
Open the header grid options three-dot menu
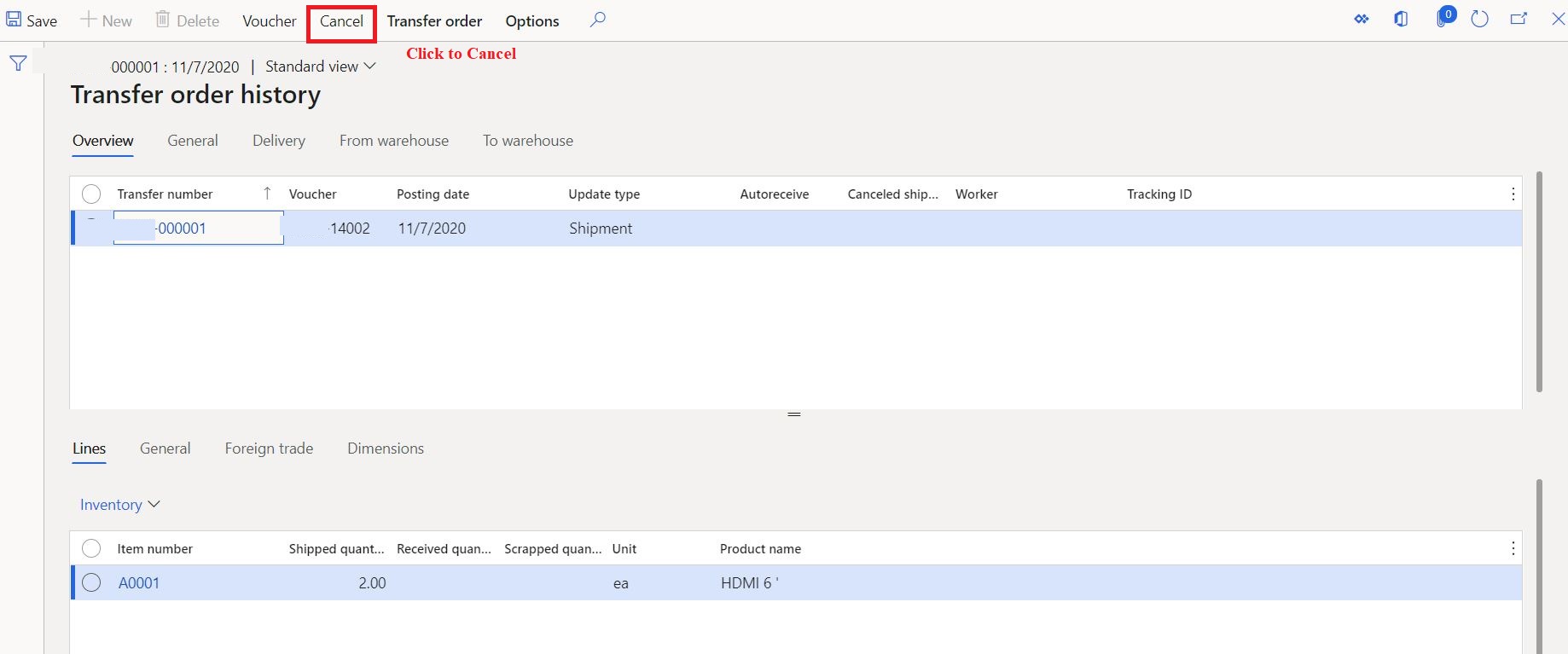[1513, 194]
